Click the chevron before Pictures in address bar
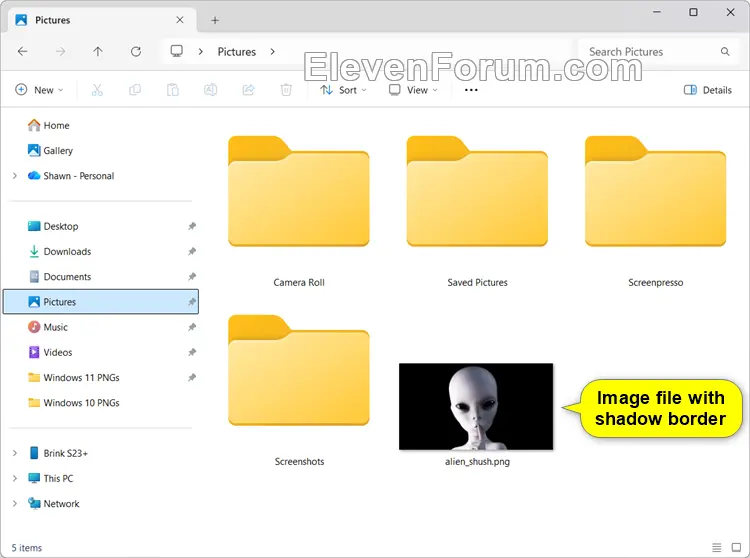 [x=201, y=52]
